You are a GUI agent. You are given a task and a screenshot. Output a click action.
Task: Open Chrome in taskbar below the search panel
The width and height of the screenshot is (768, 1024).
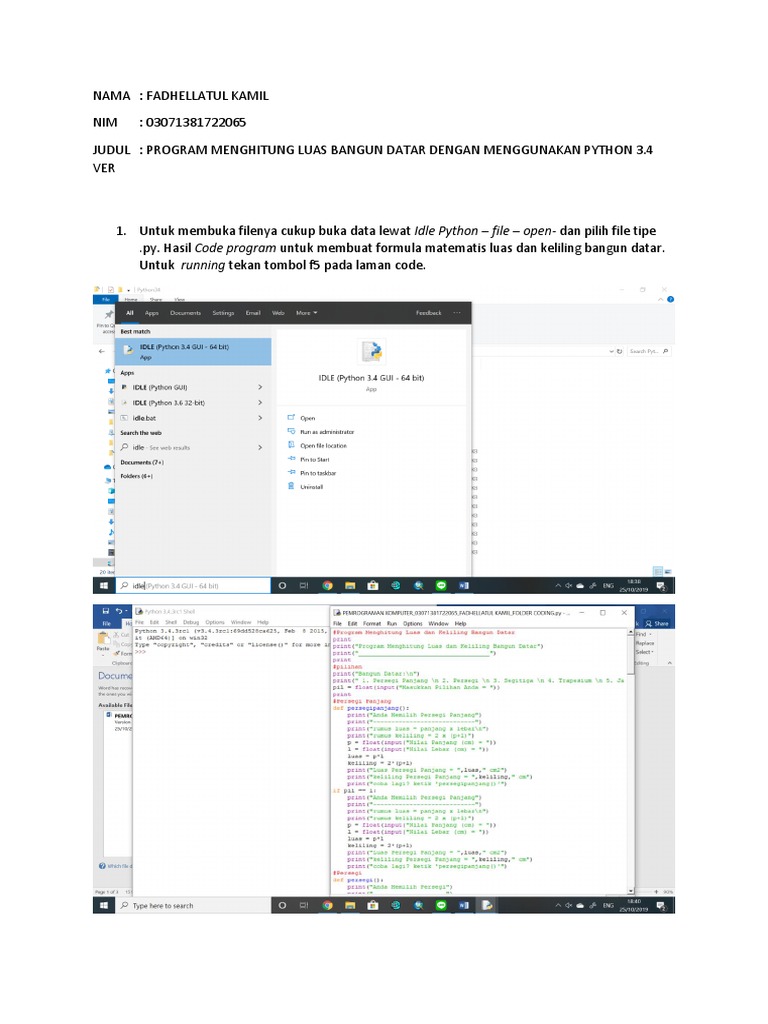(327, 586)
